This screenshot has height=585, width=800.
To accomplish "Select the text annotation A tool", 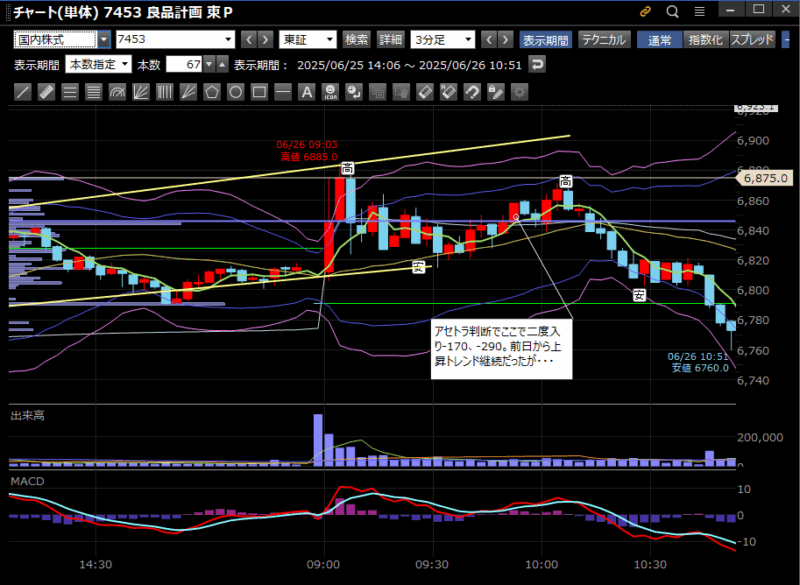I will (x=307, y=92).
